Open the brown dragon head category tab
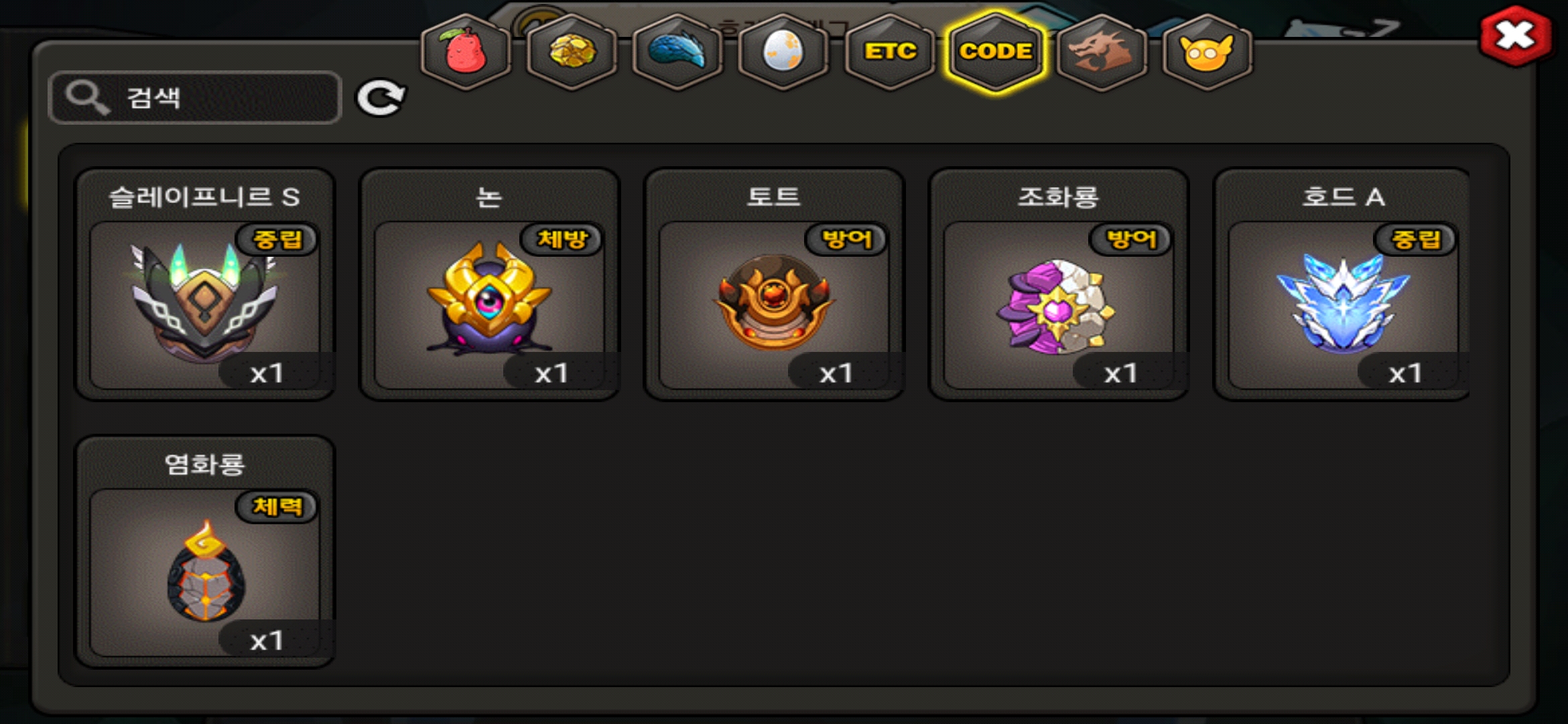This screenshot has height=724, width=1568. point(1102,52)
